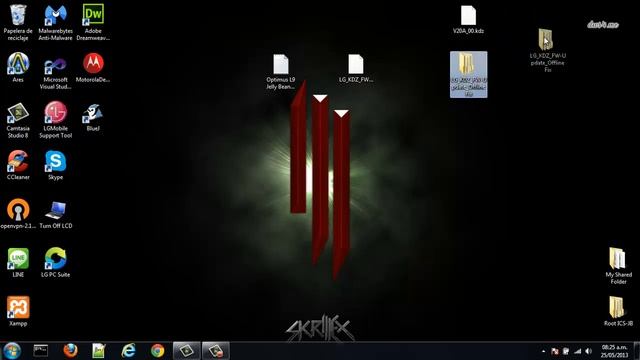Viewport: 640px width, 360px height.
Task: Switch to Camtasia taskbar button without red dot
Action: 187,351
